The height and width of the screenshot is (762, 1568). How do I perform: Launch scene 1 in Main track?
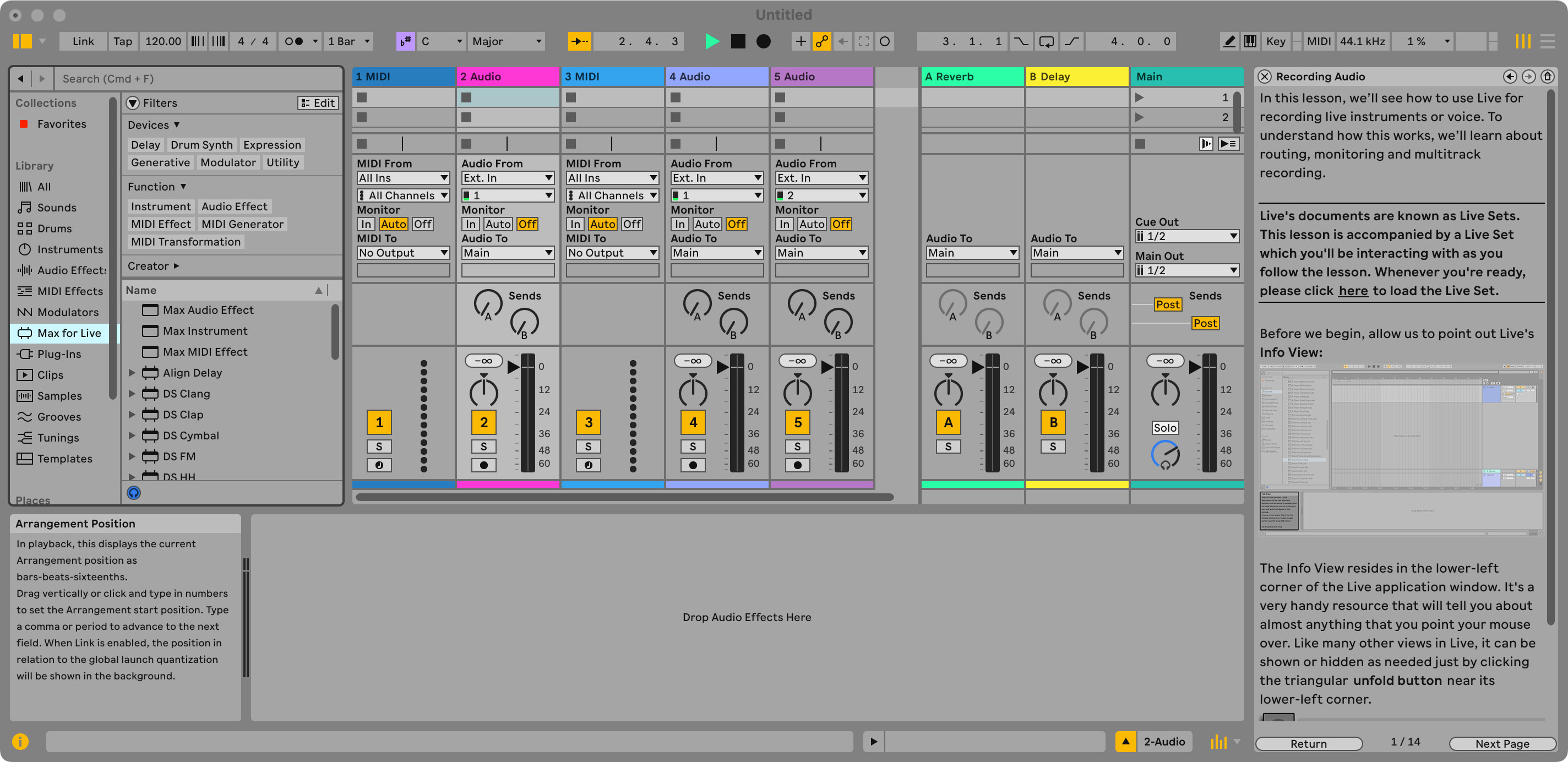1140,97
